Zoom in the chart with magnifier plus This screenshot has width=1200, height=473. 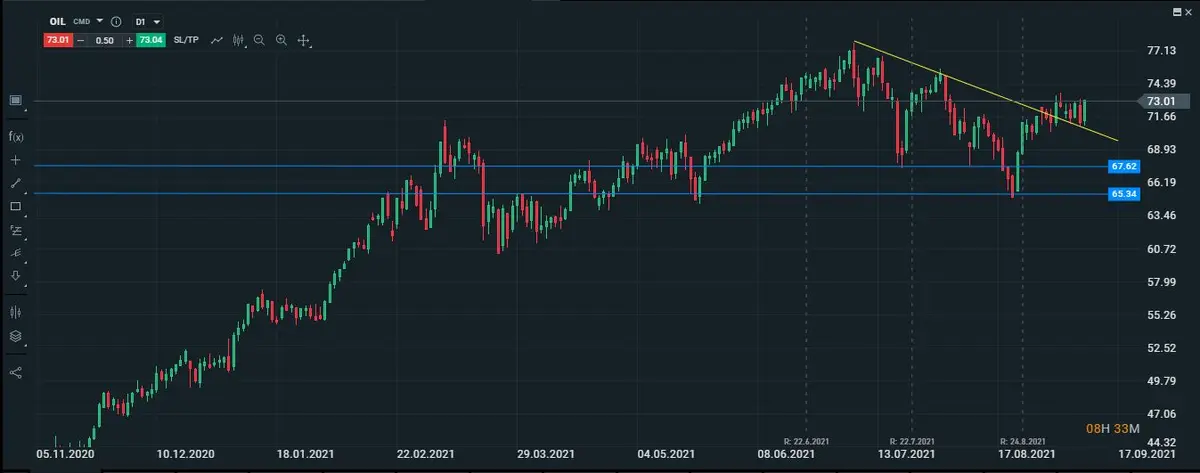pyautogui.click(x=281, y=40)
